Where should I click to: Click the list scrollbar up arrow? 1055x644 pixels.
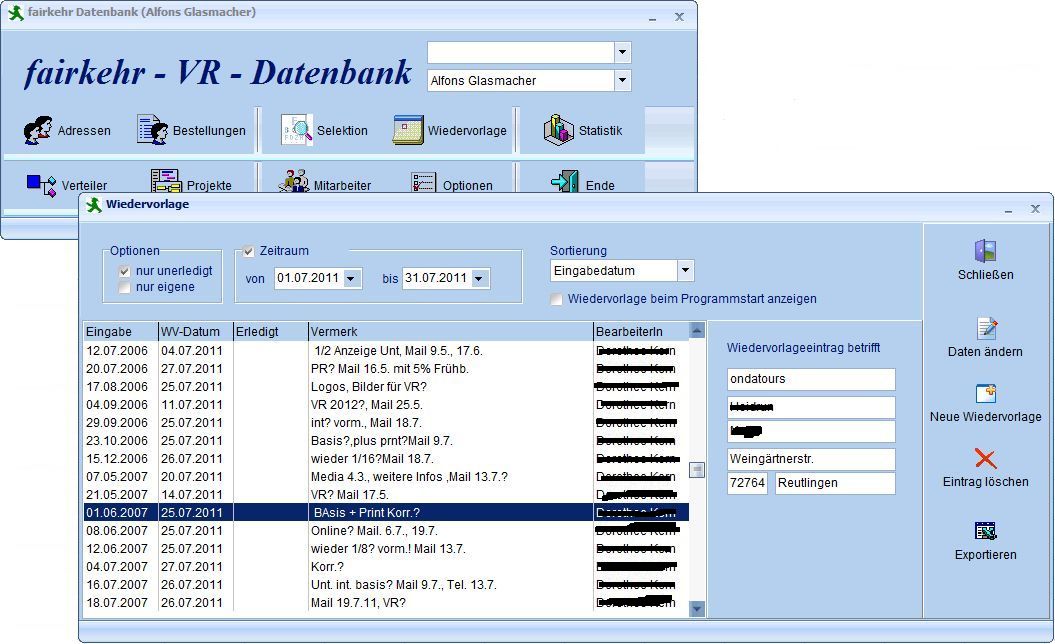[697, 330]
